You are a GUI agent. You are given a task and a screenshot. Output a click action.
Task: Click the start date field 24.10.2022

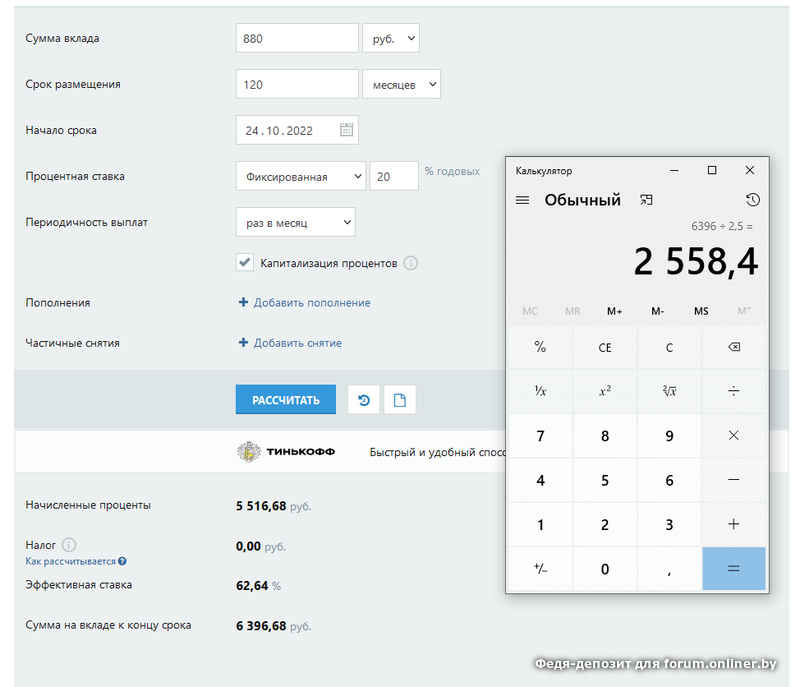[297, 130]
